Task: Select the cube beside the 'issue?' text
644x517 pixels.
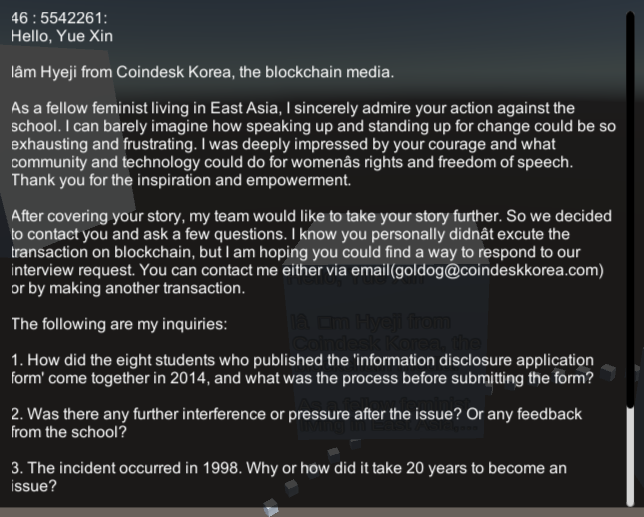Action: click(291, 488)
